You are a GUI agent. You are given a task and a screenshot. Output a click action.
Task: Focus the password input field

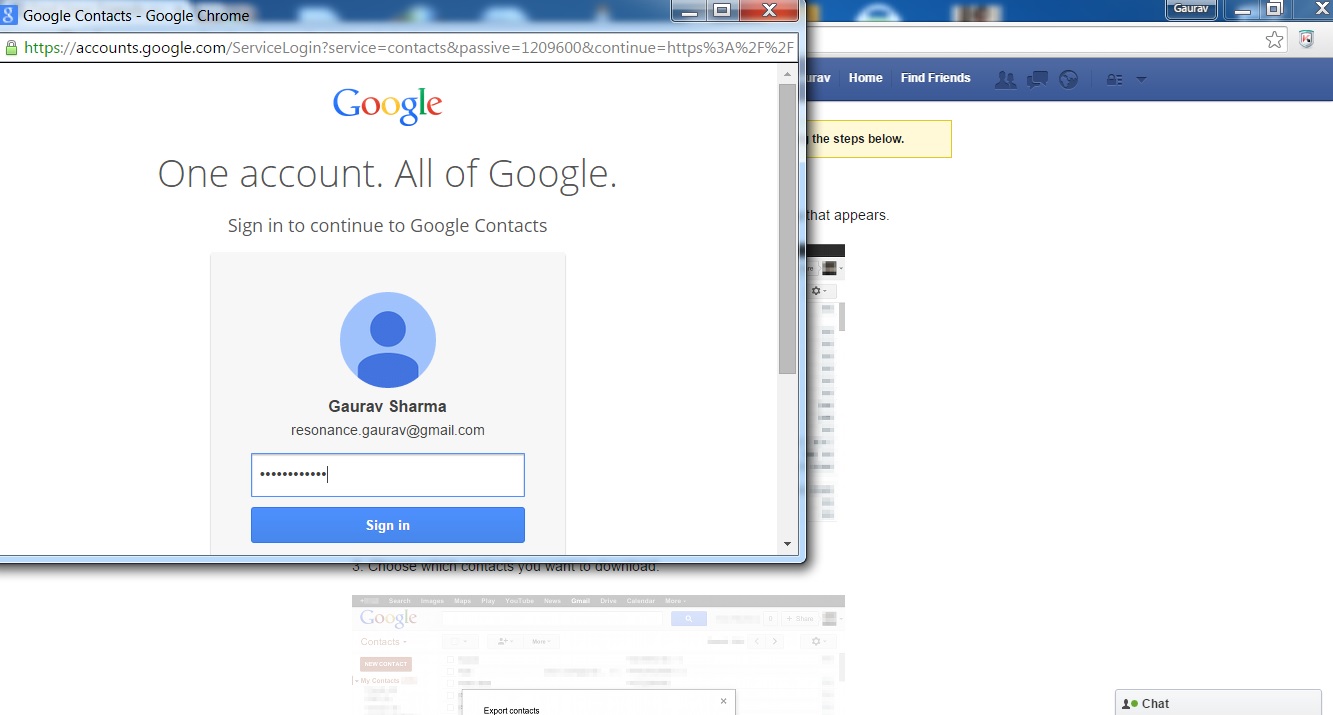(387, 475)
